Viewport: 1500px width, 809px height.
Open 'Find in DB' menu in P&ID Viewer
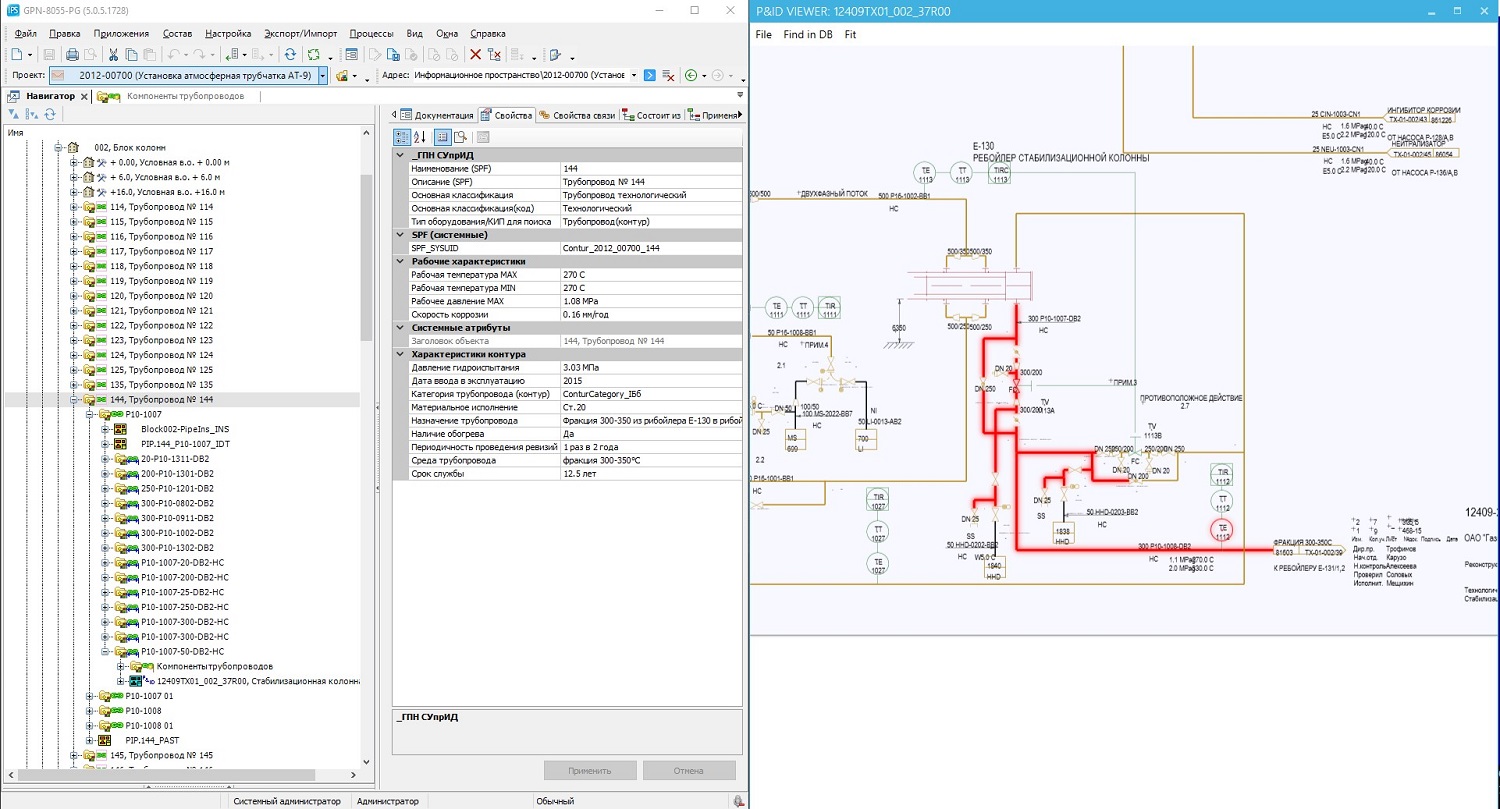[x=807, y=34]
